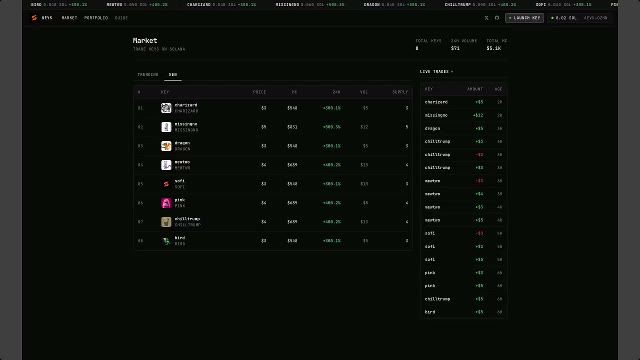
Task: Open the Portfolio nav item
Action: click(96, 18)
